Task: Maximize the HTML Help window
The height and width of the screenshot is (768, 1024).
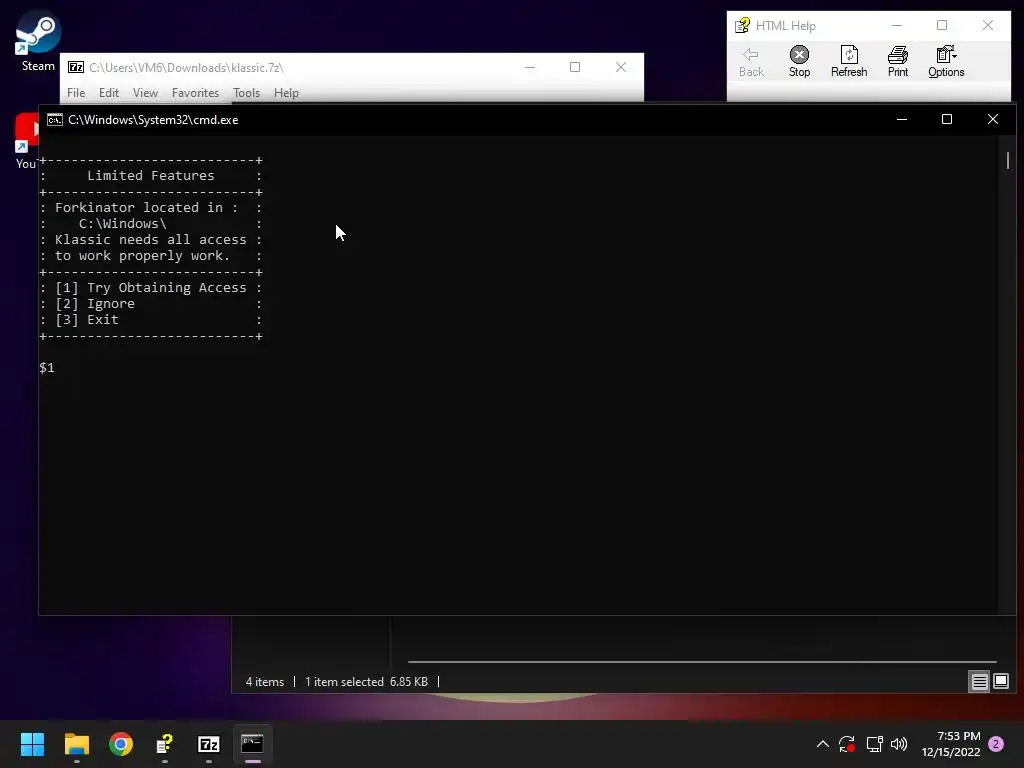Action: (942, 25)
